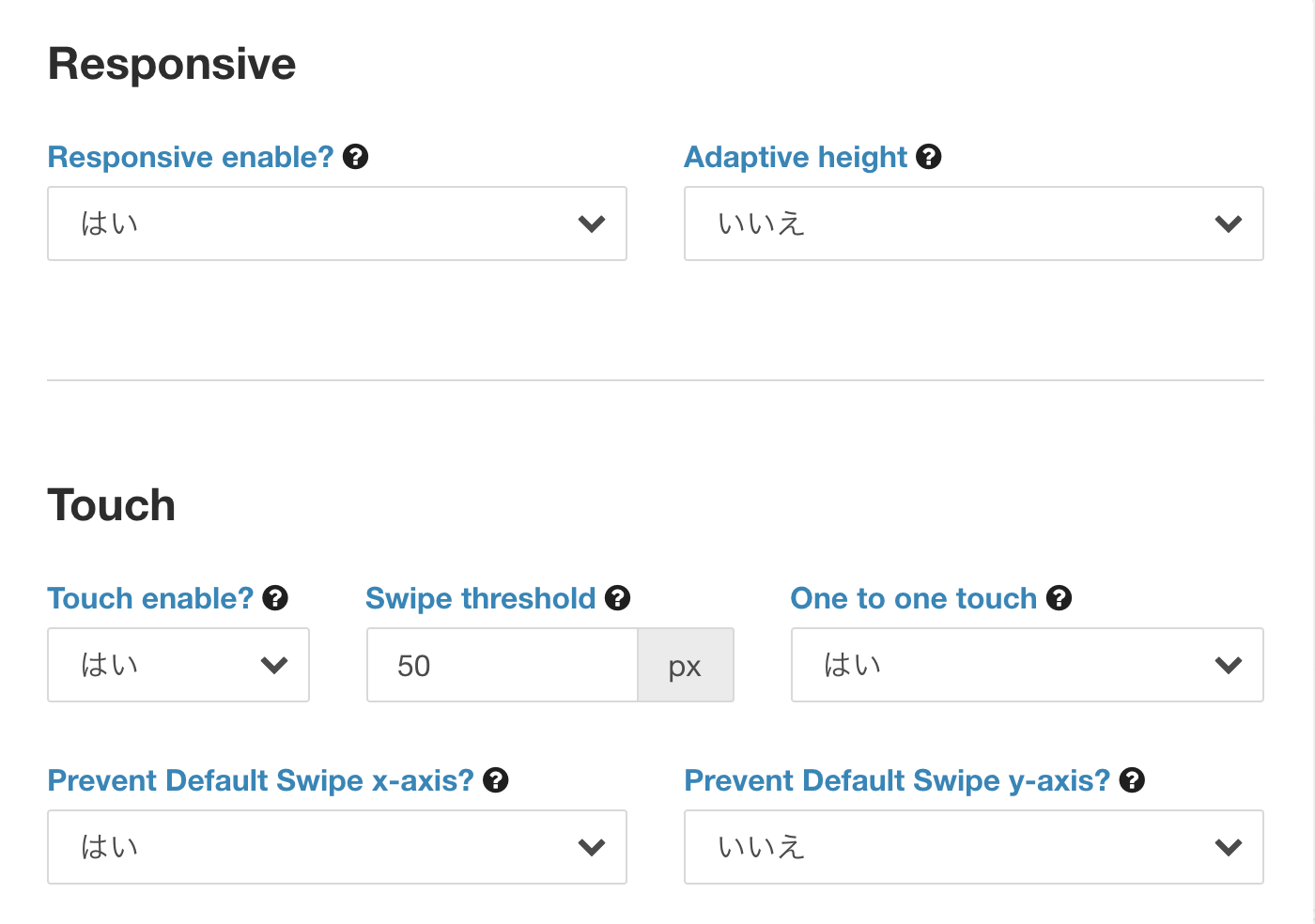The image size is (1315, 924).
Task: Show help for Prevent Default Swipe y-axis
Action: 1132,780
